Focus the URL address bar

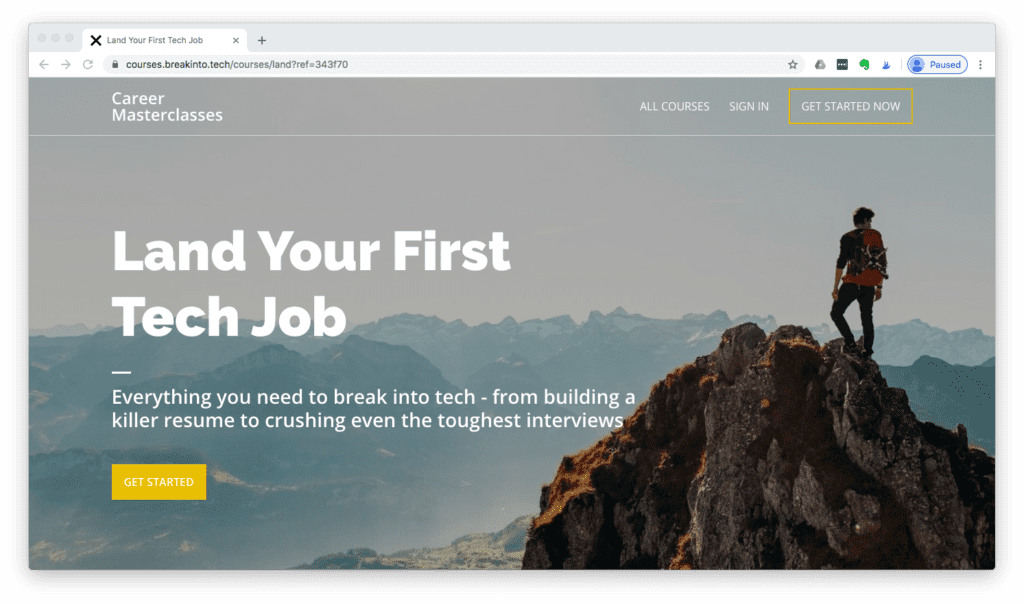pyautogui.click(x=451, y=65)
